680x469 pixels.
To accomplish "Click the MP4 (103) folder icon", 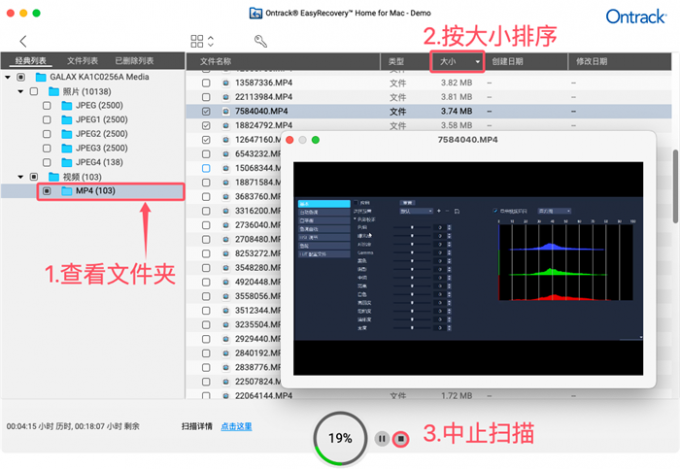I will 67,191.
